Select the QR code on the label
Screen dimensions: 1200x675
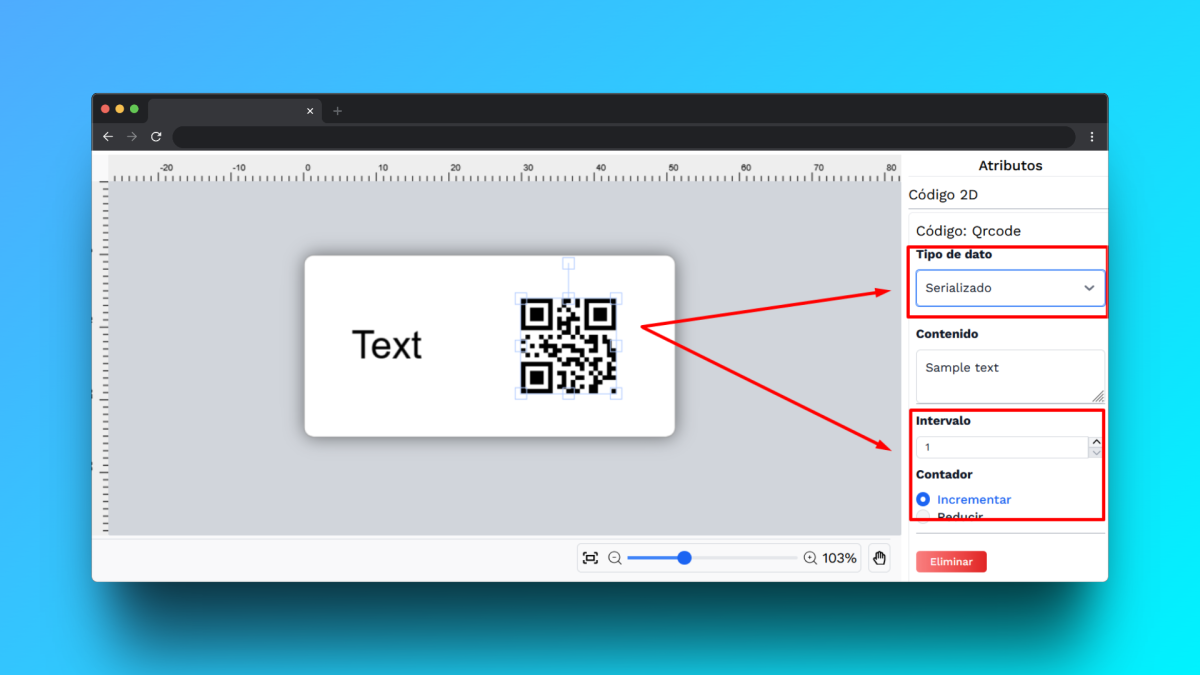pyautogui.click(x=568, y=345)
